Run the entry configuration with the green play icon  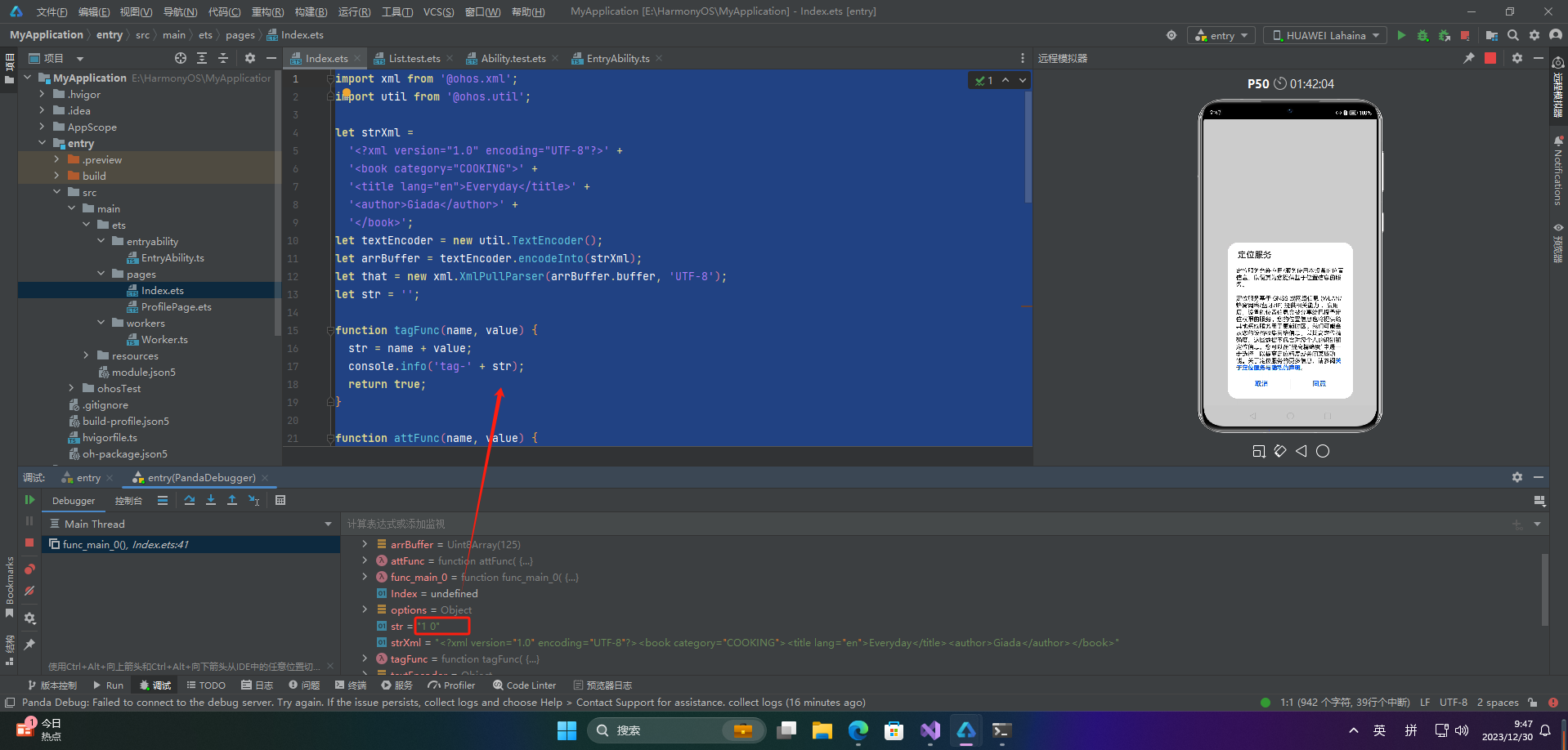tap(1401, 35)
